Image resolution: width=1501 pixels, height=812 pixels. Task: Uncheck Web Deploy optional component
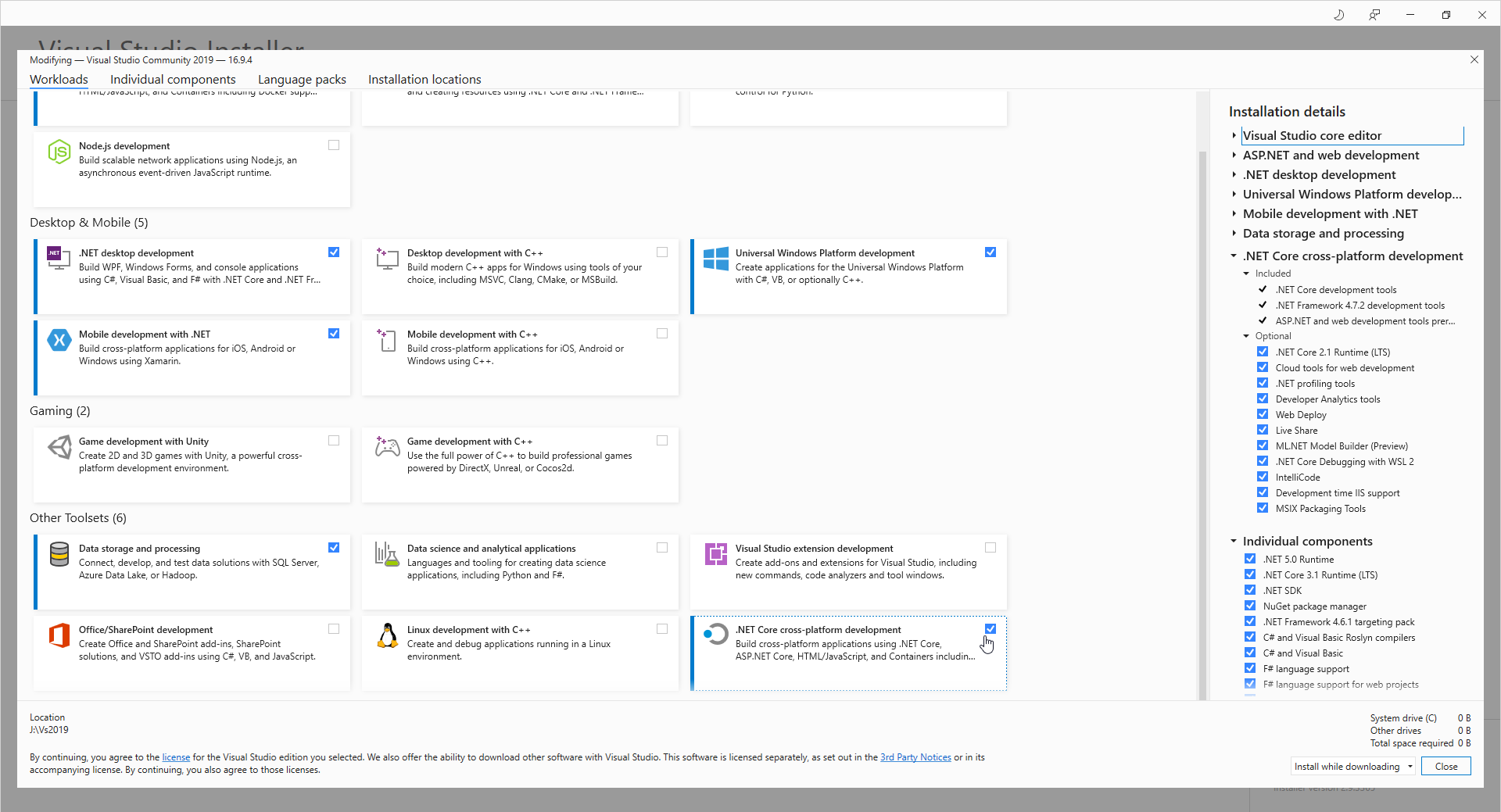tap(1263, 414)
